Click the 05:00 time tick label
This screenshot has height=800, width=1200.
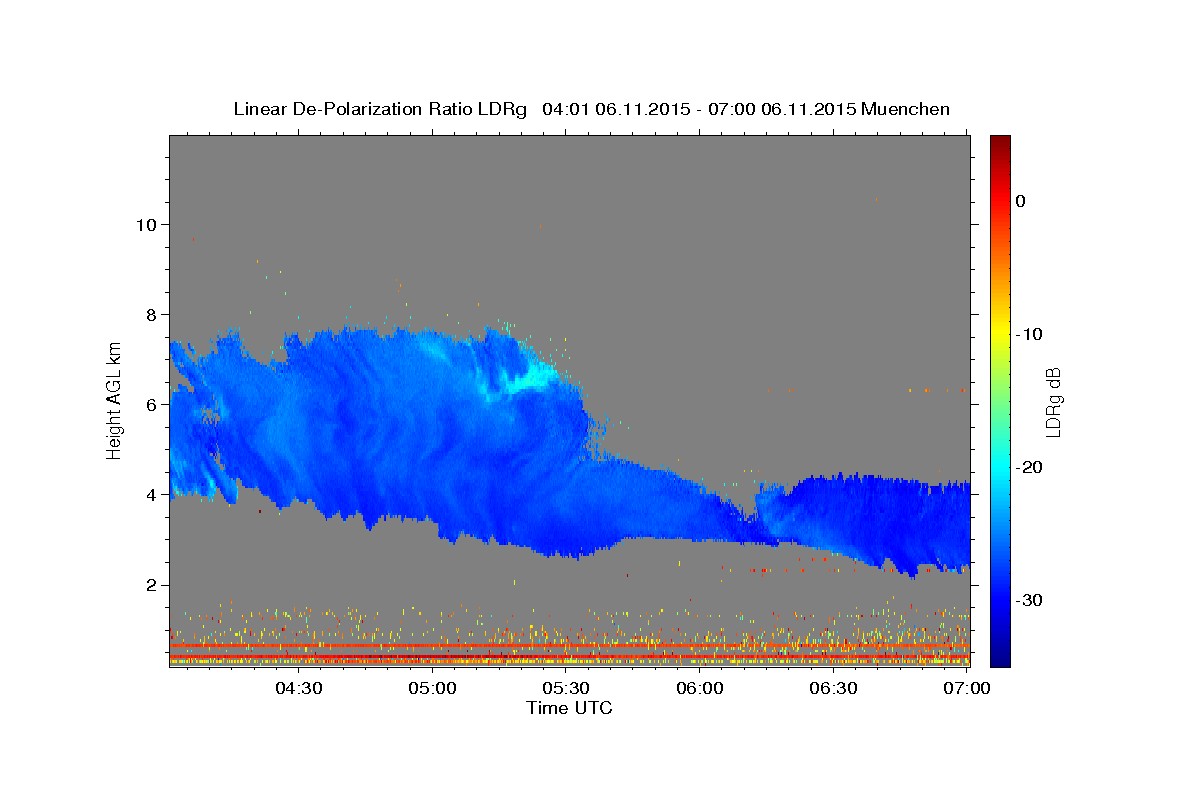(433, 689)
